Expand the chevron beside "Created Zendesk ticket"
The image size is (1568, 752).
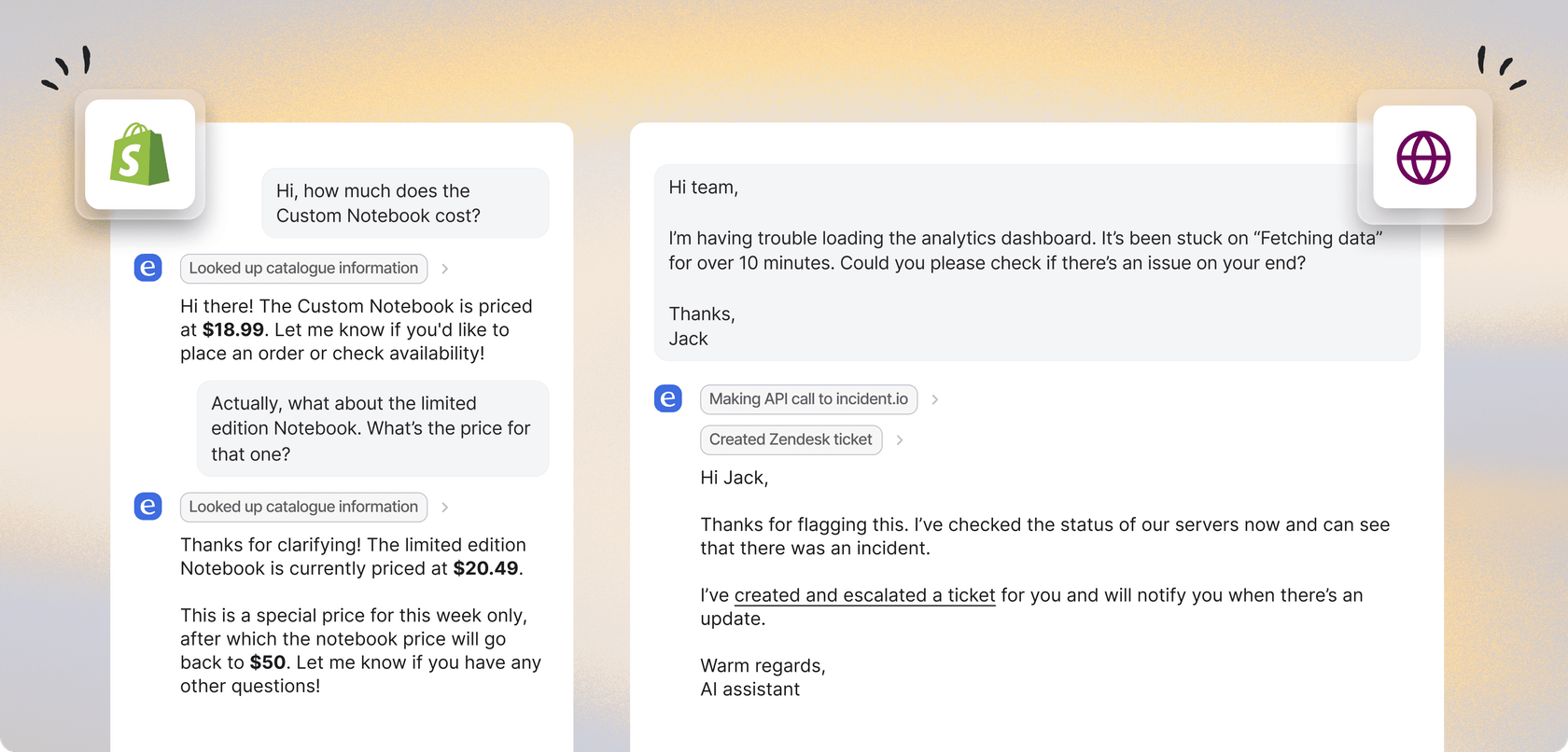pos(900,439)
